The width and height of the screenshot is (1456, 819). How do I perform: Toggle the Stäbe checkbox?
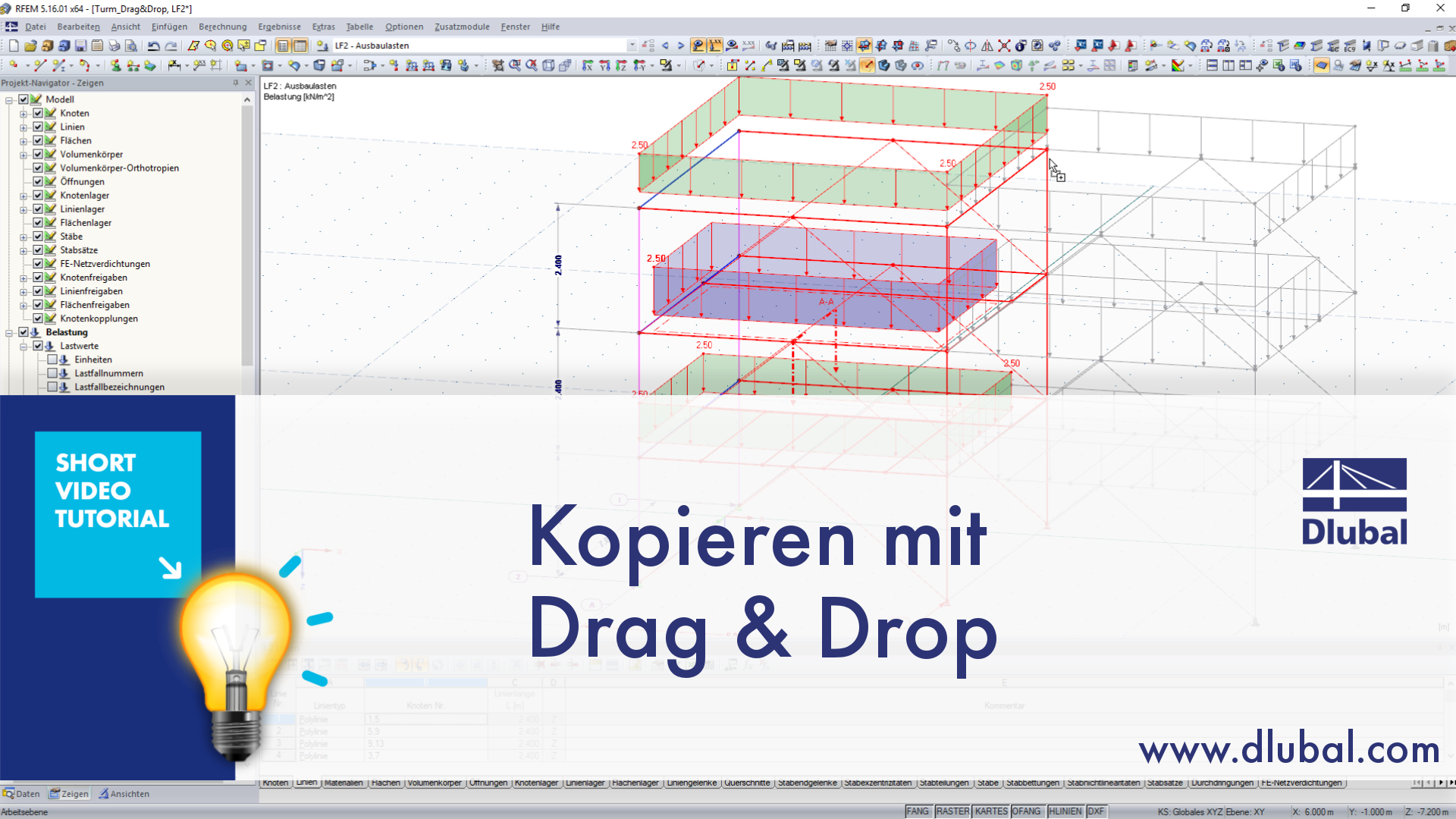[38, 236]
